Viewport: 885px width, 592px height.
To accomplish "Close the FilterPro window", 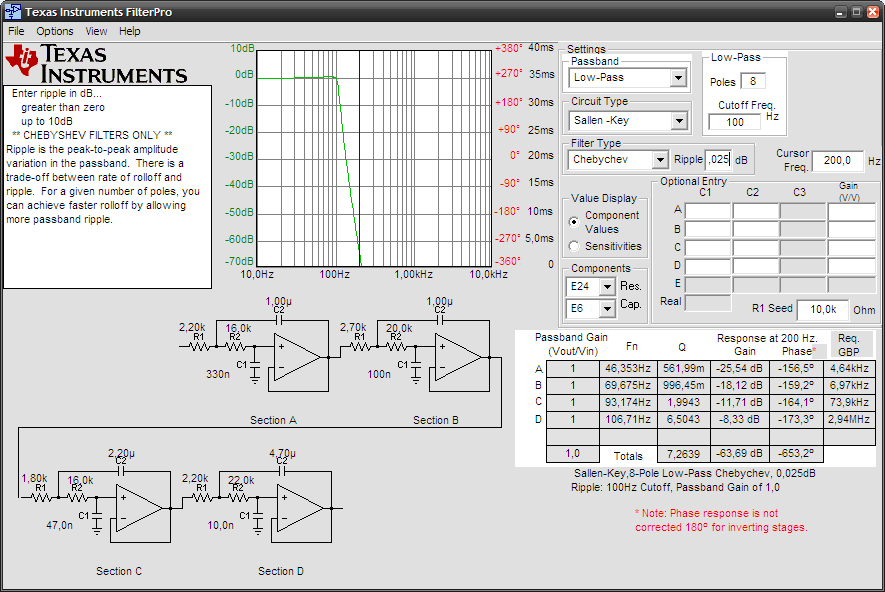I will click(873, 12).
